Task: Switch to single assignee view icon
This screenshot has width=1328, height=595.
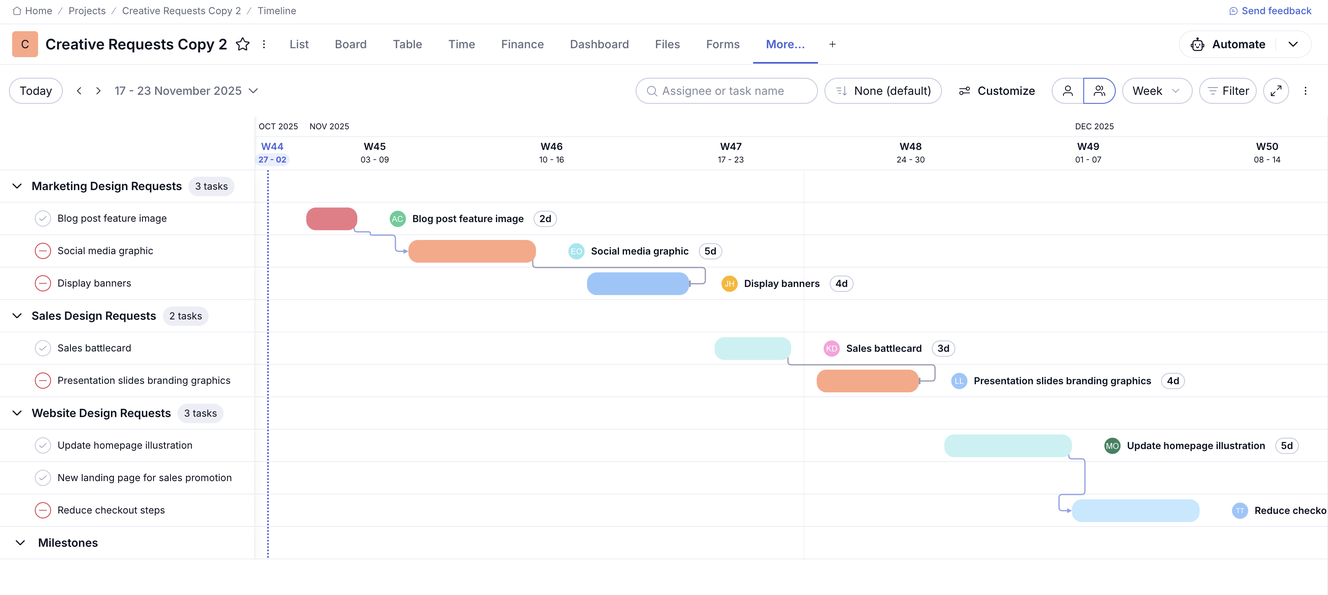Action: coord(1068,91)
